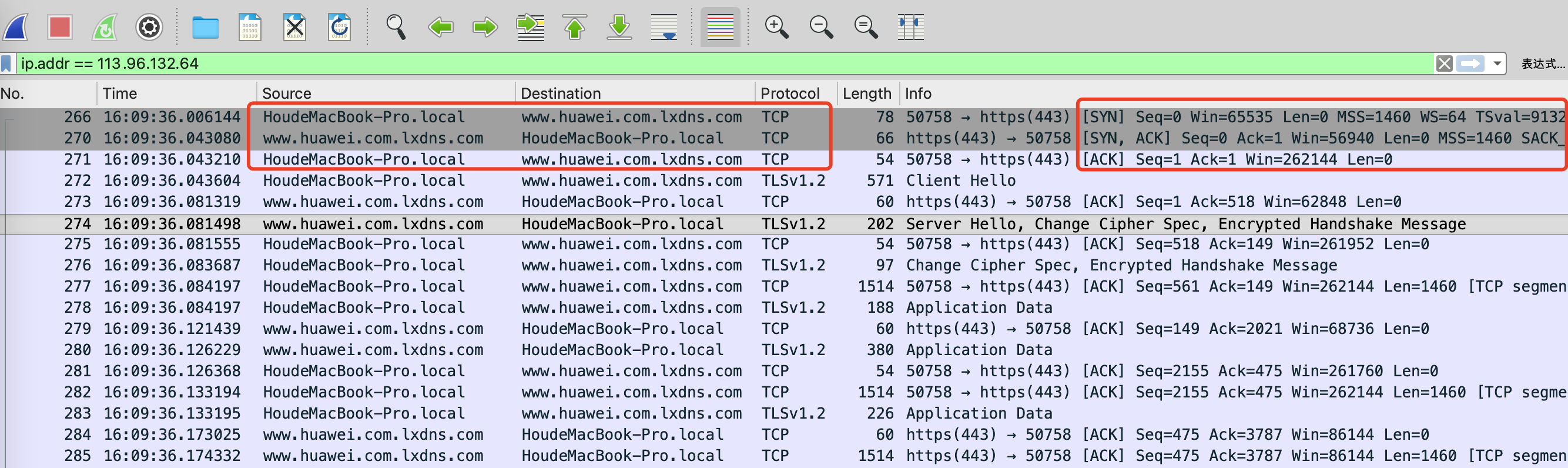1568x468 pixels.
Task: Save this capture file
Action: tap(250, 28)
